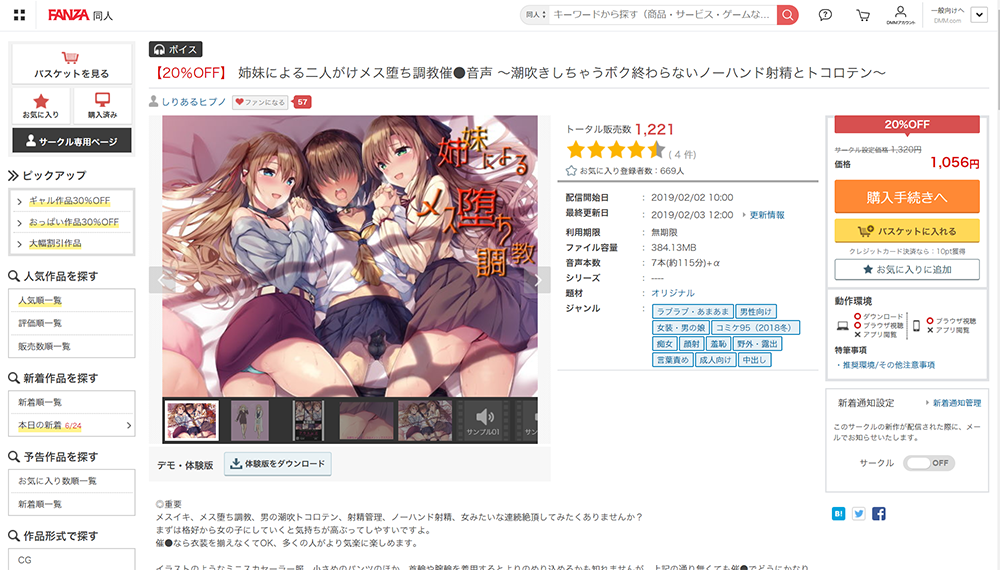Open genre tag 痴女

[665, 344]
